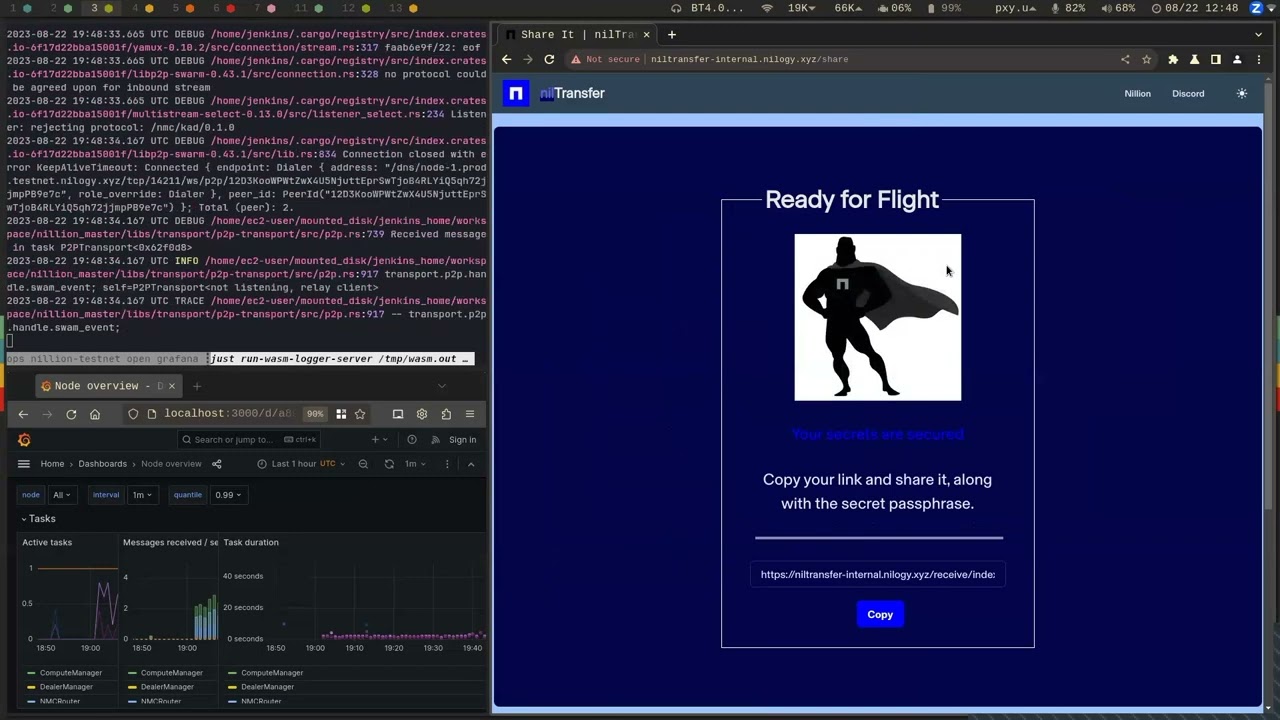Select Node overview tab in Firefox
The image size is (1280, 720).
108,386
